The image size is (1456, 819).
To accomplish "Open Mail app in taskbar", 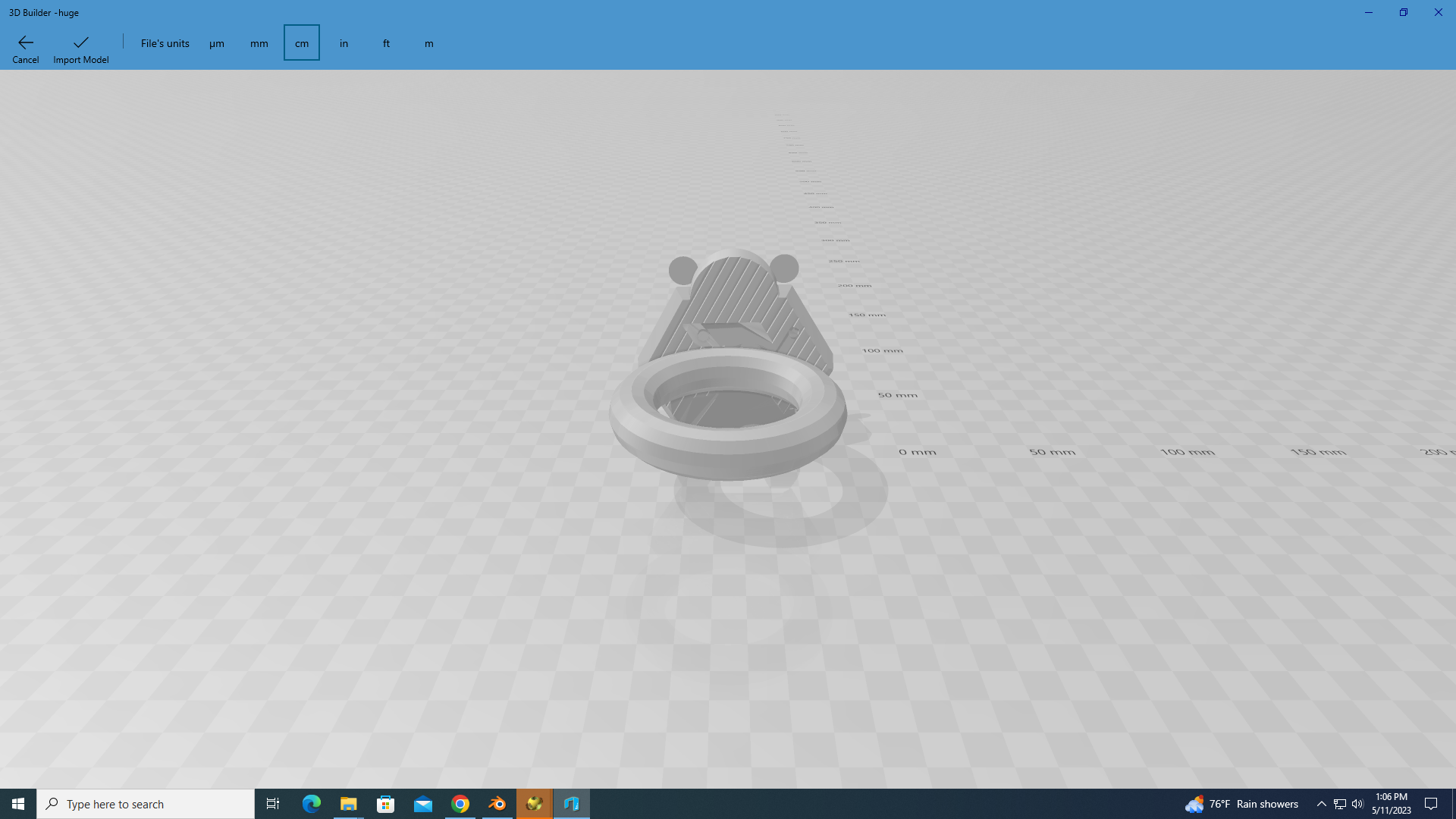I will 423,804.
